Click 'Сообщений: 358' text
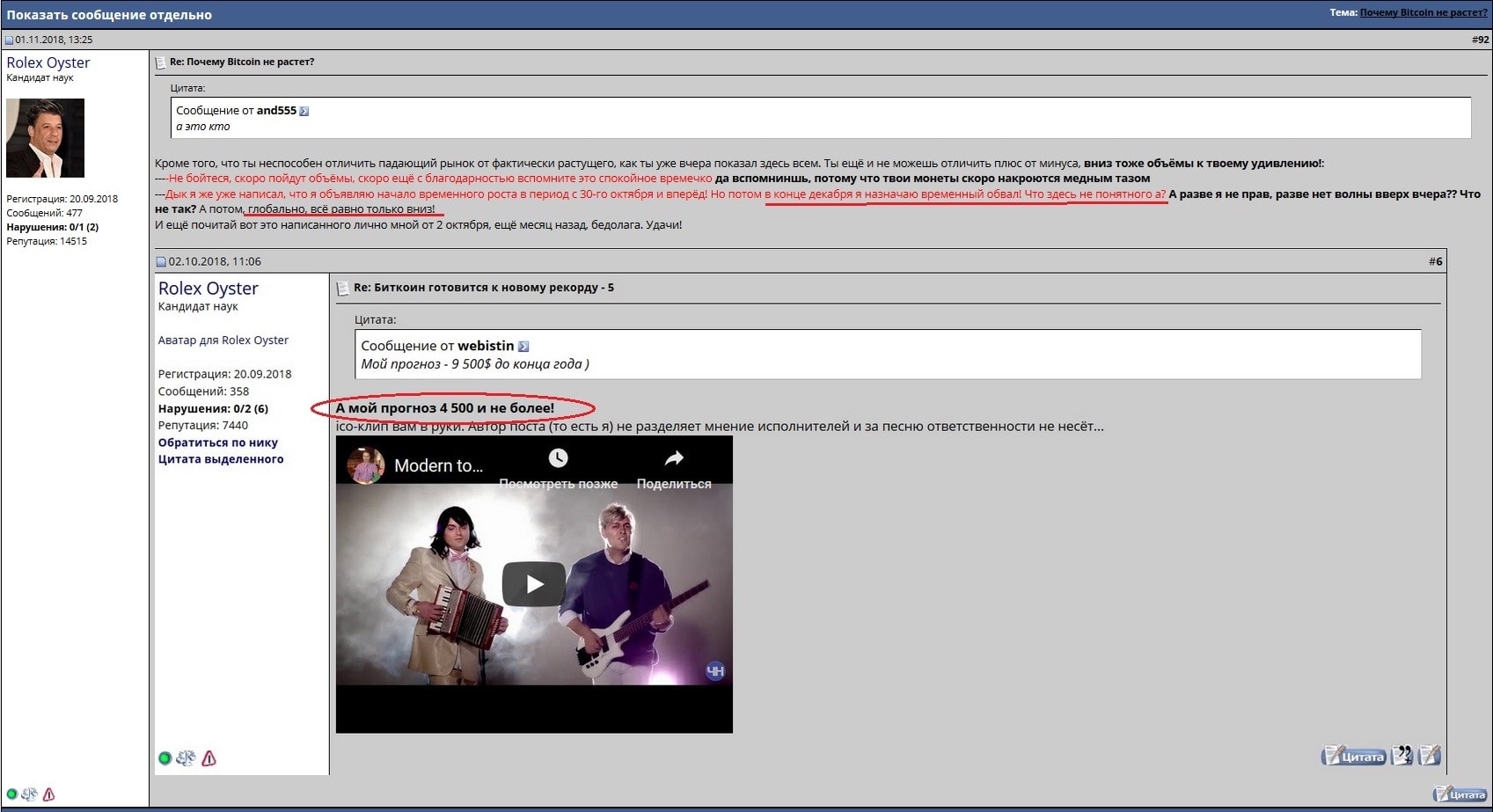Image resolution: width=1493 pixels, height=812 pixels. pyautogui.click(x=204, y=391)
